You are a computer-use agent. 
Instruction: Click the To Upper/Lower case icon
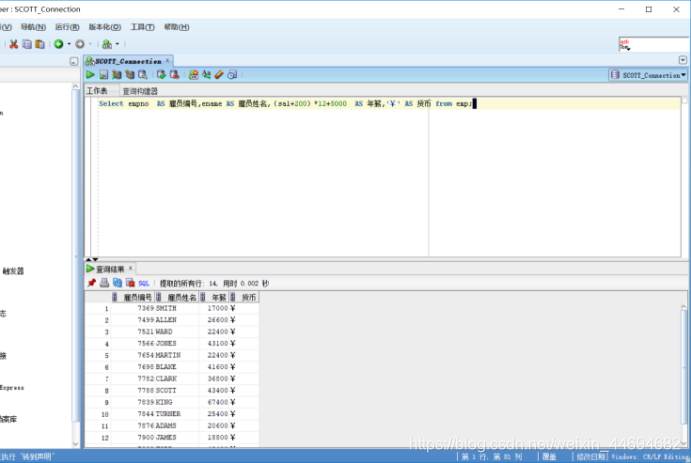point(206,74)
